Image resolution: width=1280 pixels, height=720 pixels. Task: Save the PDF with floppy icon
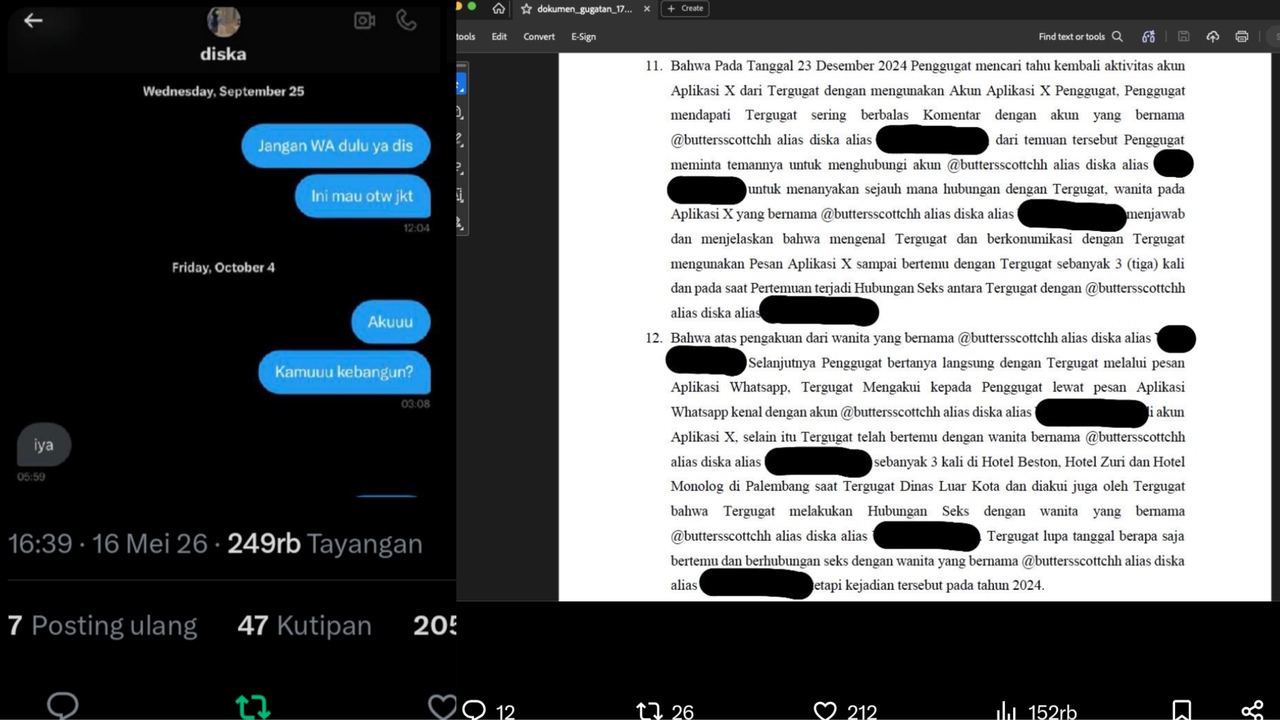pos(1183,36)
